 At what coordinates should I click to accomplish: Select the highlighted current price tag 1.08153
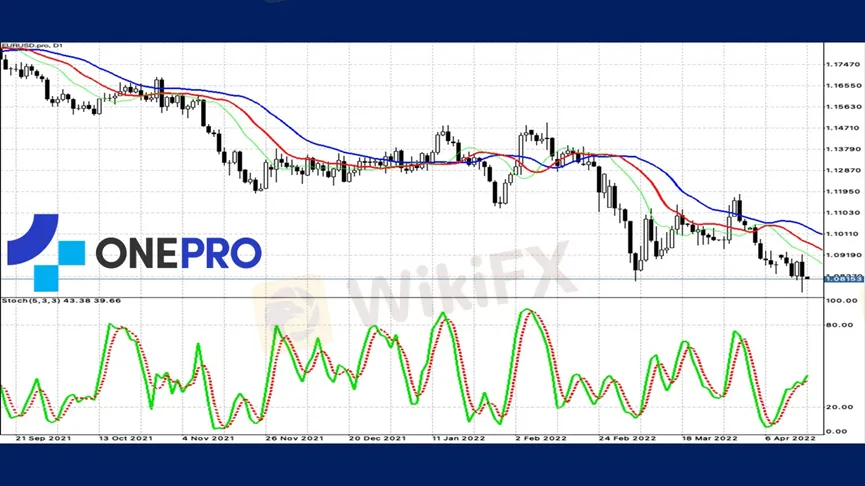click(843, 279)
